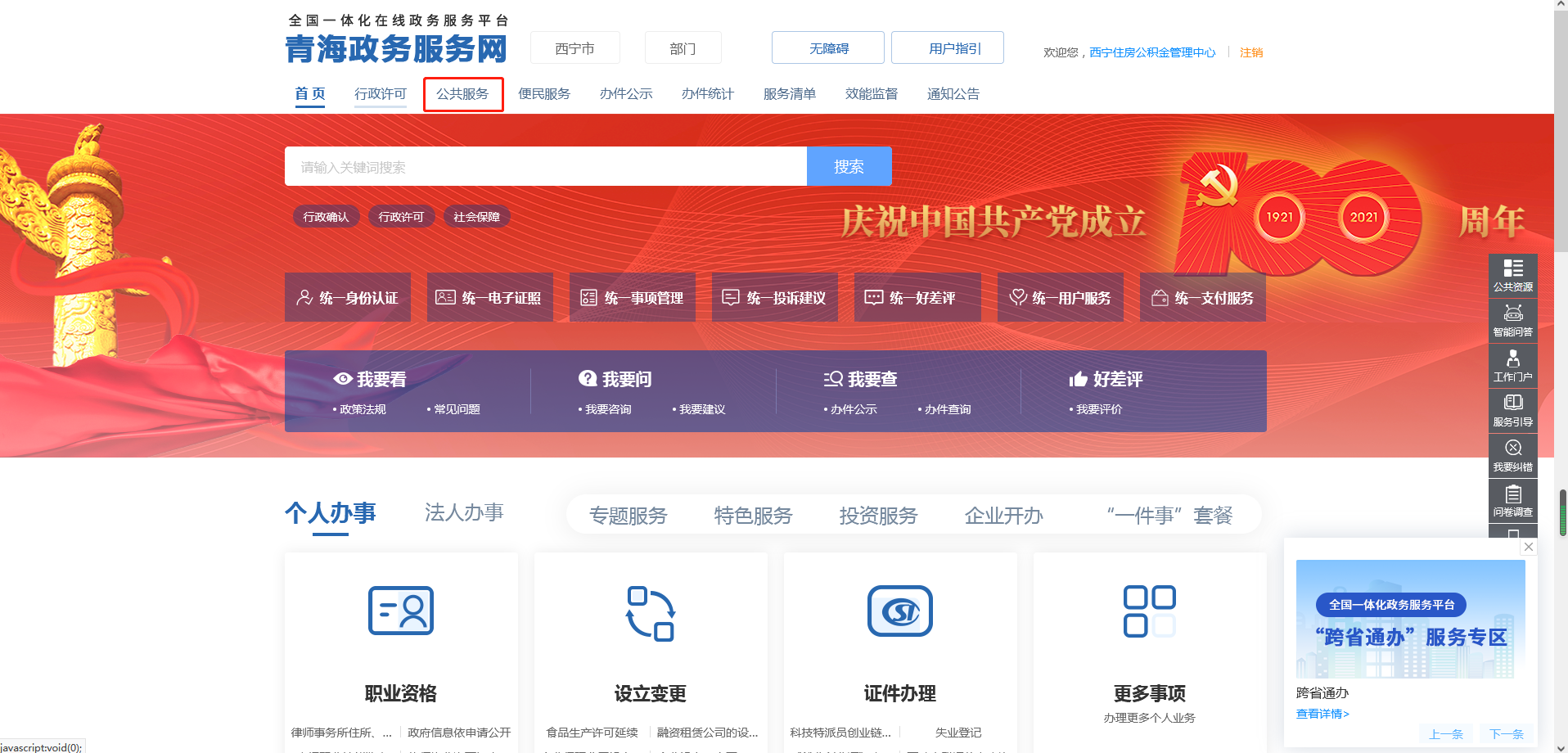Open the 西宁市 region selector
This screenshot has width=1568, height=753.
pos(574,48)
